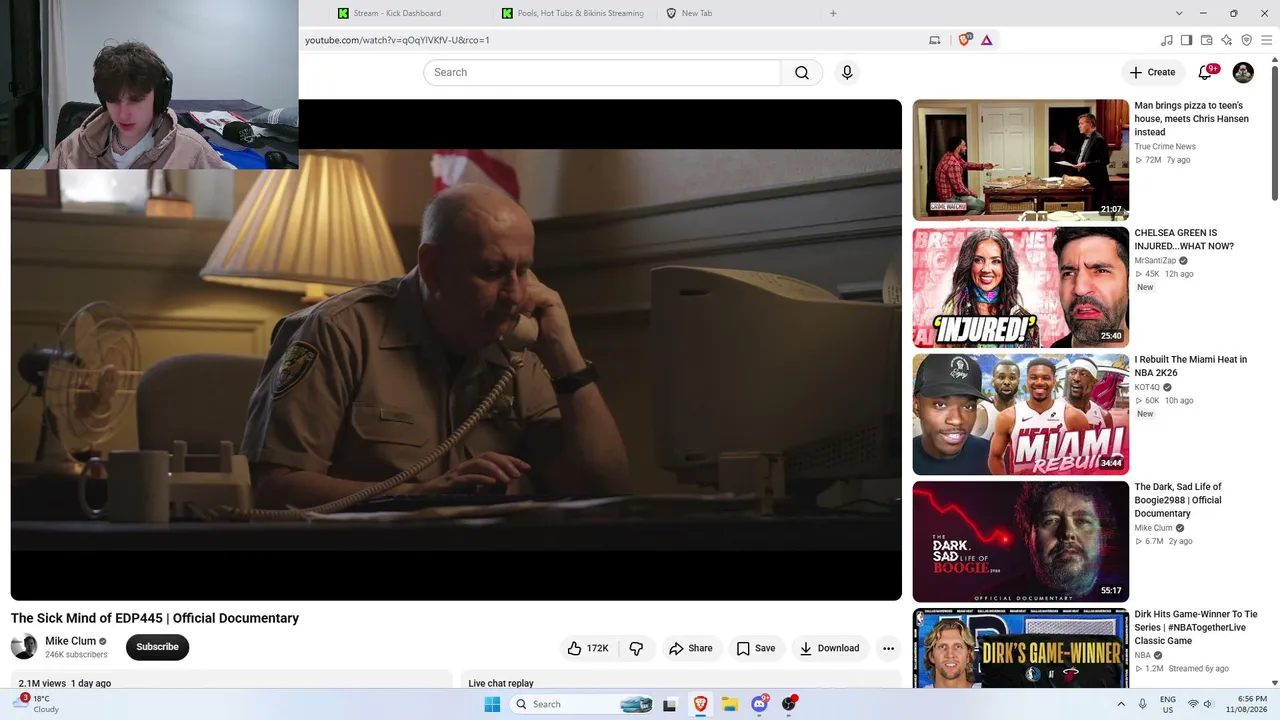Open Brave Leo AI sparkle icon
This screenshot has width=1280, height=720.
pos(1226,40)
